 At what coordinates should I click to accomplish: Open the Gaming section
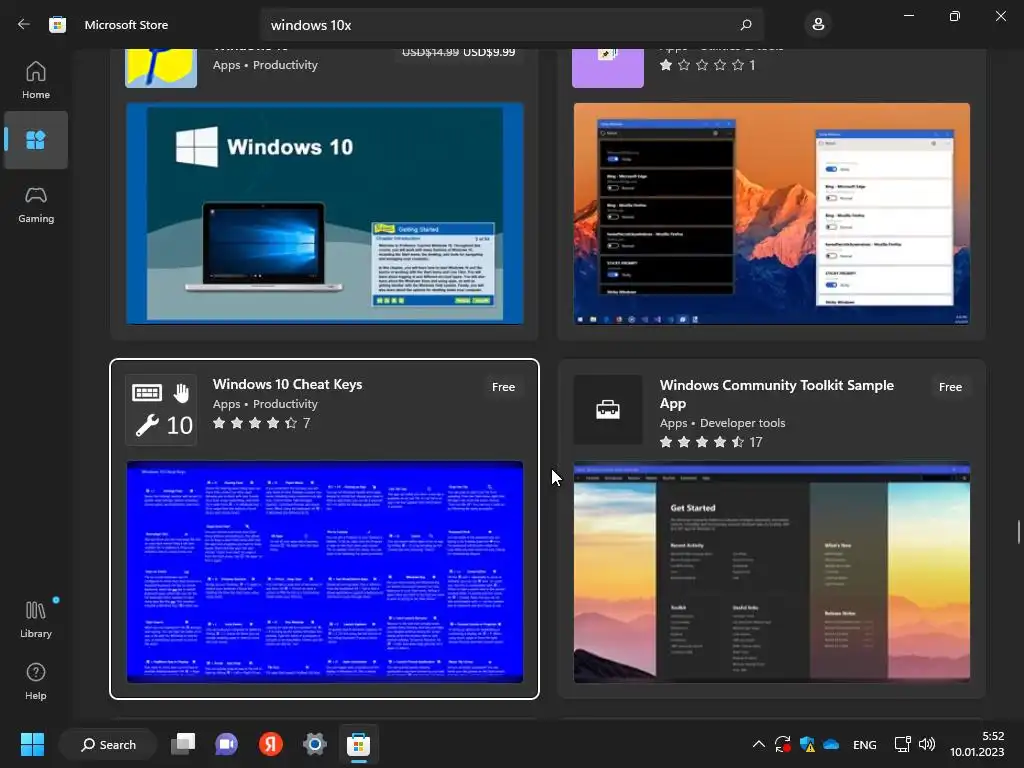(x=36, y=205)
